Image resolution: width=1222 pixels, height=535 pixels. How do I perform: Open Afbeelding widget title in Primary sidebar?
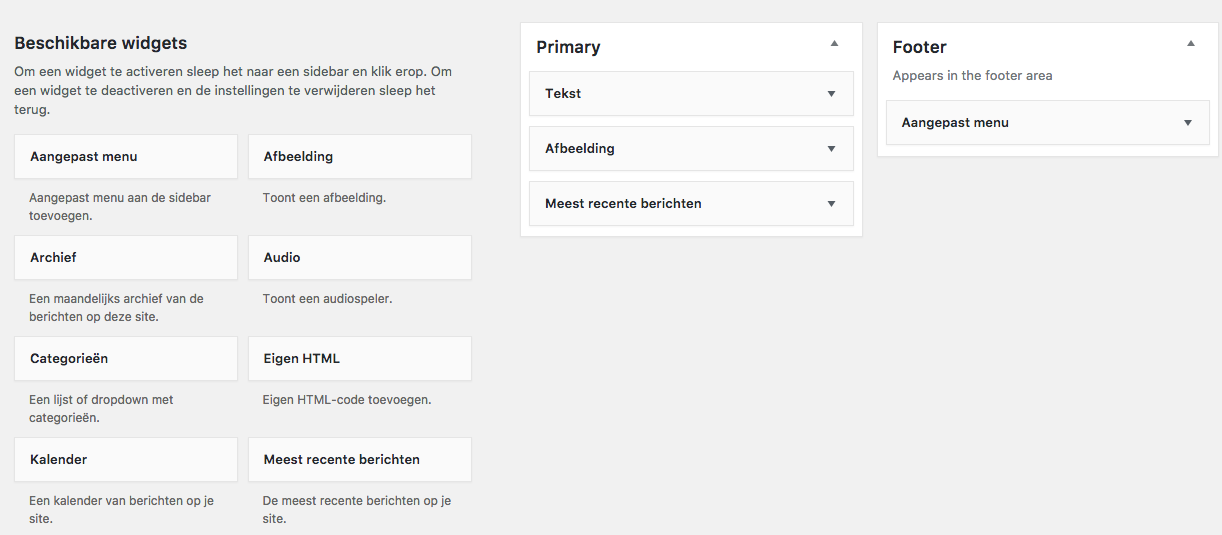point(580,149)
